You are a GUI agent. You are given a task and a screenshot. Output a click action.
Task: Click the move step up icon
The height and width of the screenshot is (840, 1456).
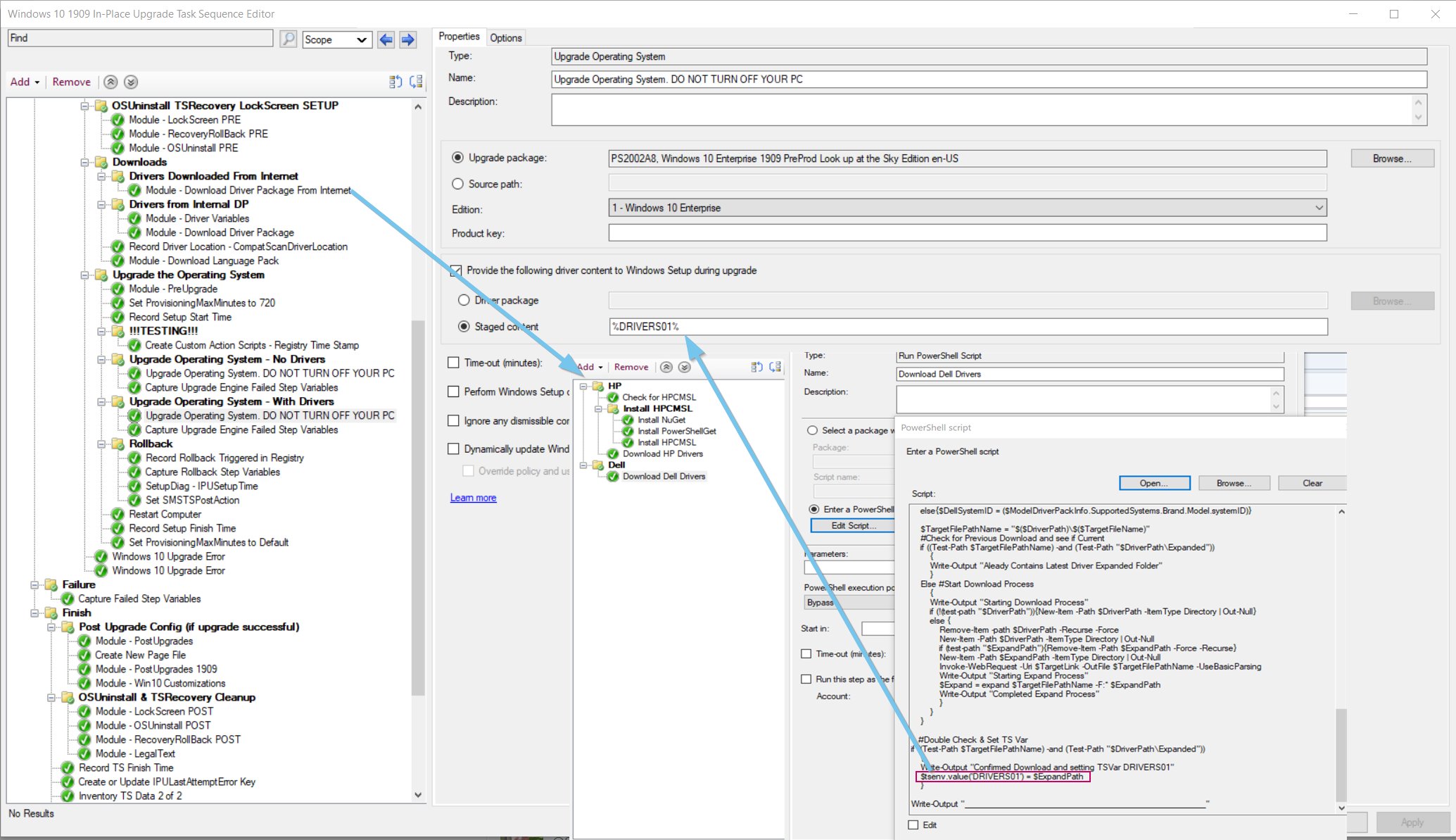pos(110,82)
